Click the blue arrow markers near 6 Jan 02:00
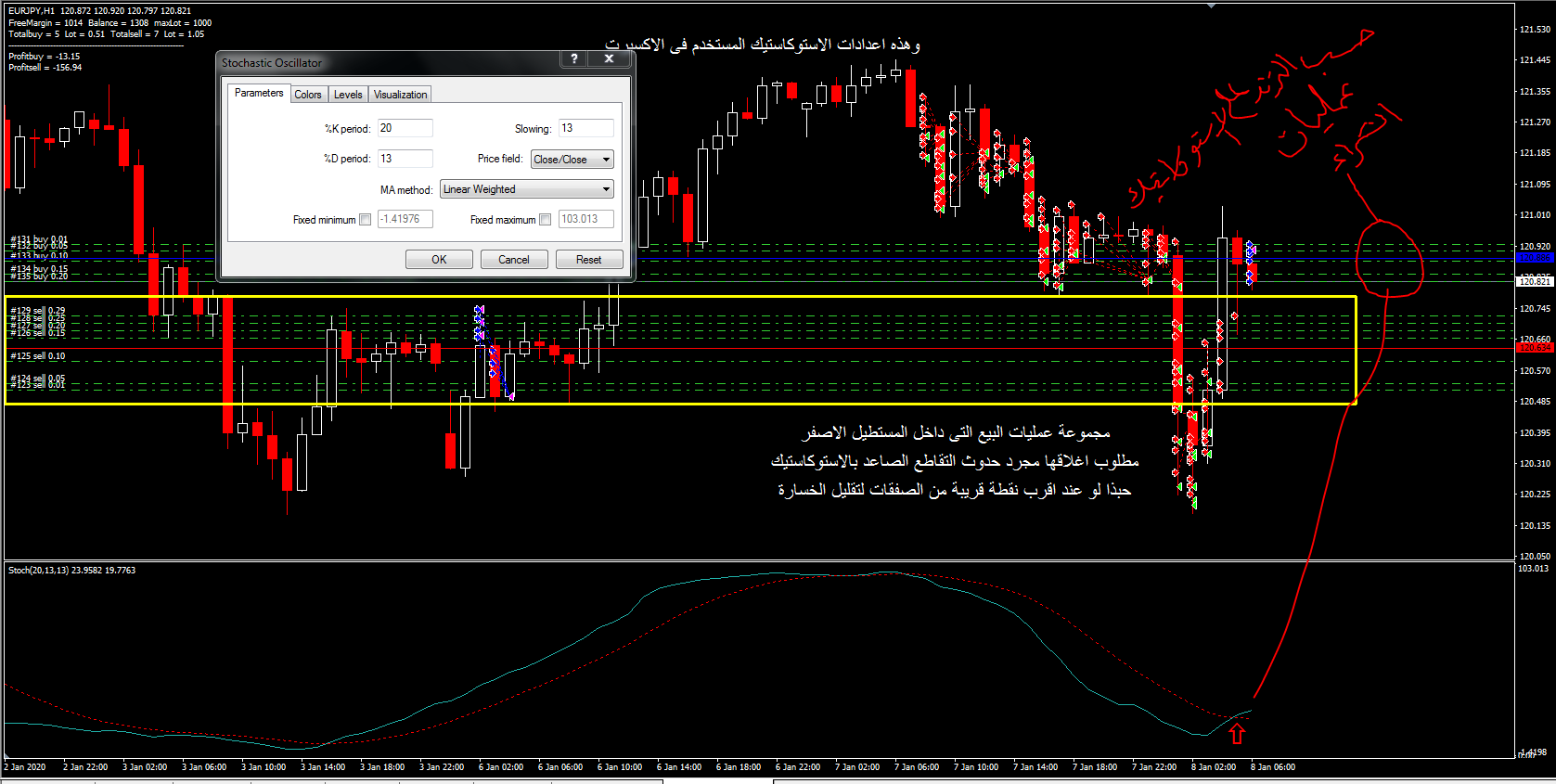 pyautogui.click(x=480, y=322)
